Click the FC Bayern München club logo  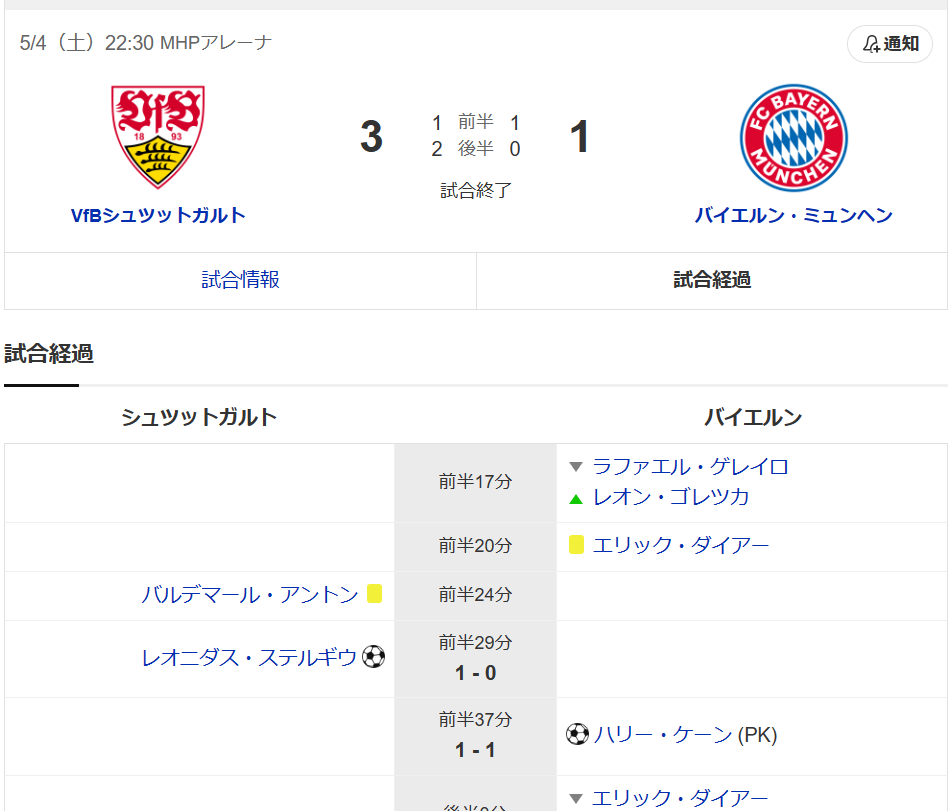[793, 138]
